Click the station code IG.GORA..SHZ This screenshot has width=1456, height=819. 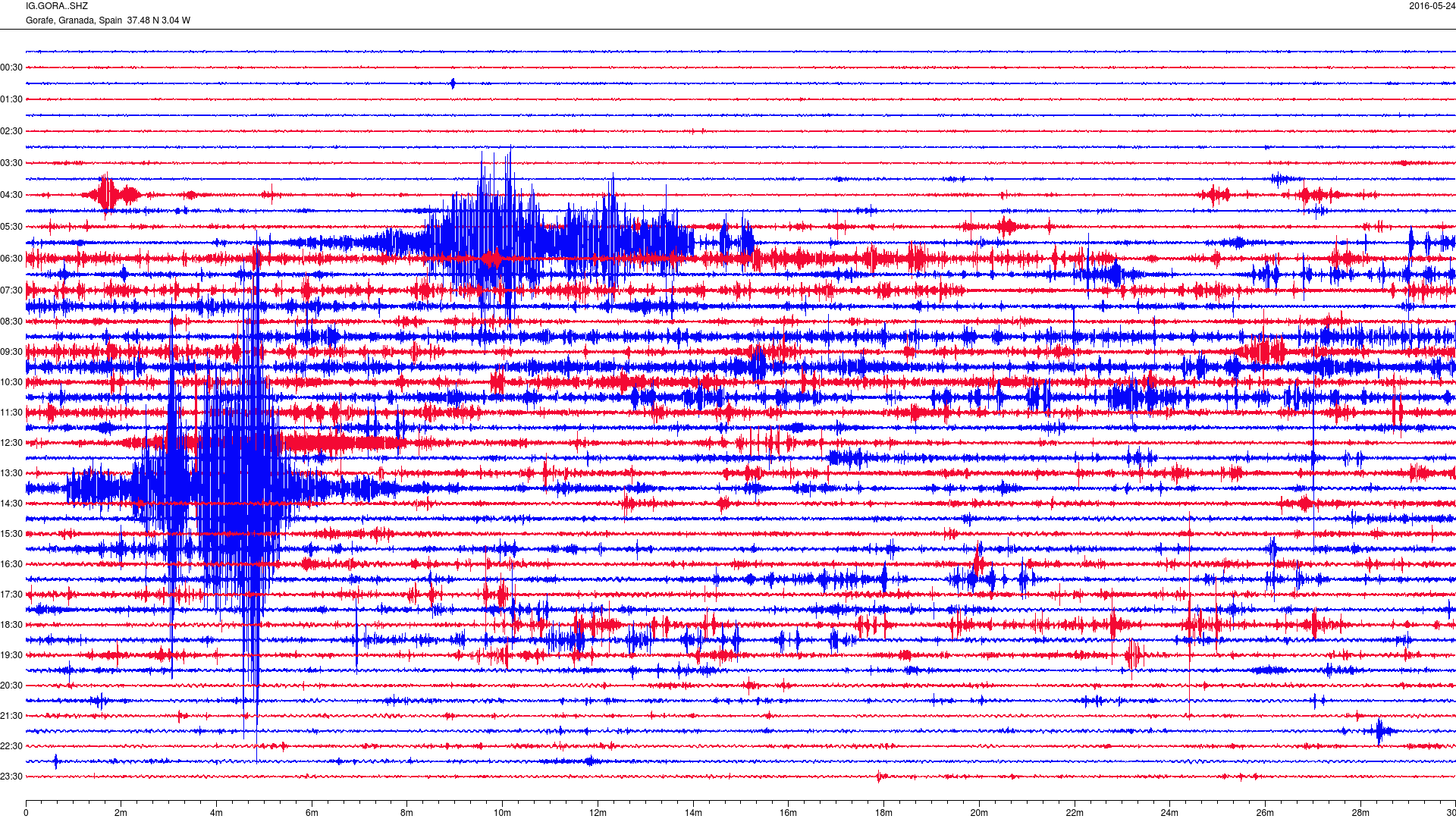pyautogui.click(x=57, y=6)
